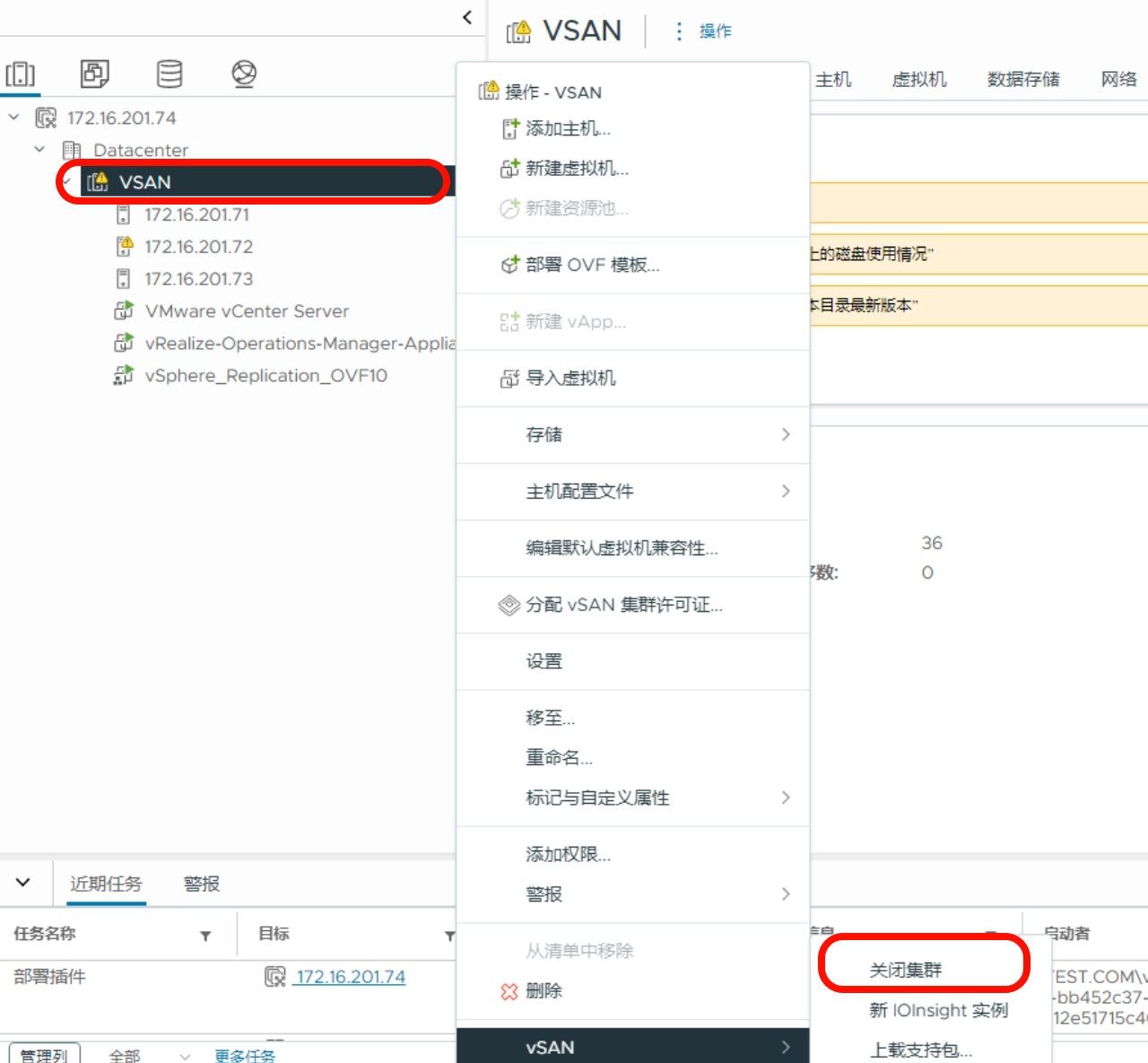The image size is (1148, 1063).
Task: Click the host icon for 172.16.201.71
Action: pyautogui.click(x=124, y=214)
